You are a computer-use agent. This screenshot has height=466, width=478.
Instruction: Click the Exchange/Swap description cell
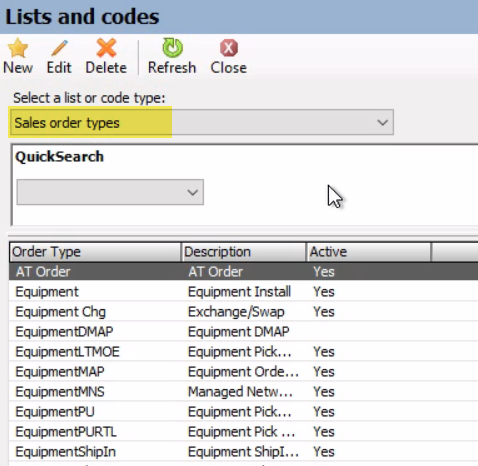pos(236,312)
